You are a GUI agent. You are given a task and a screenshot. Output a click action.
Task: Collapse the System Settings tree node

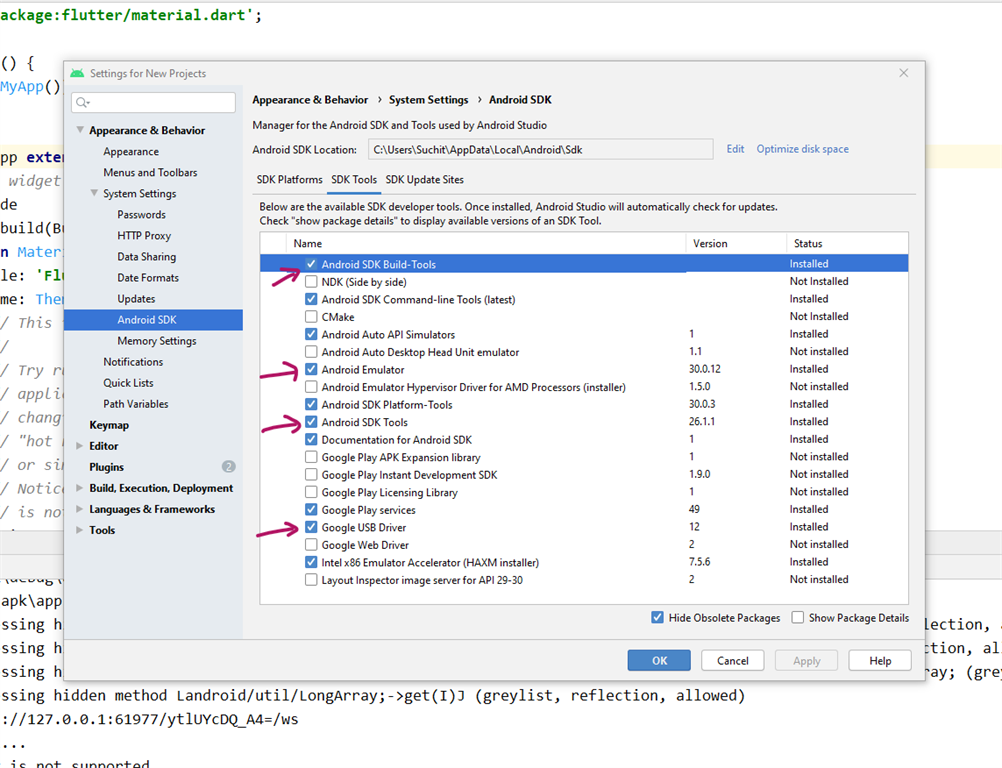pyautogui.click(x=94, y=194)
